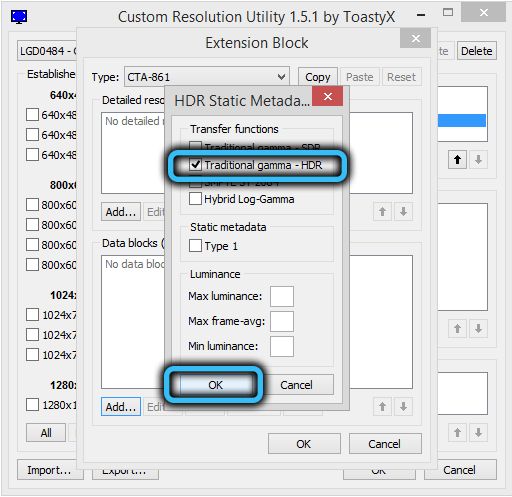Toggle the second 800x60 resolution checkbox
The height and width of the screenshot is (497, 512).
32,225
